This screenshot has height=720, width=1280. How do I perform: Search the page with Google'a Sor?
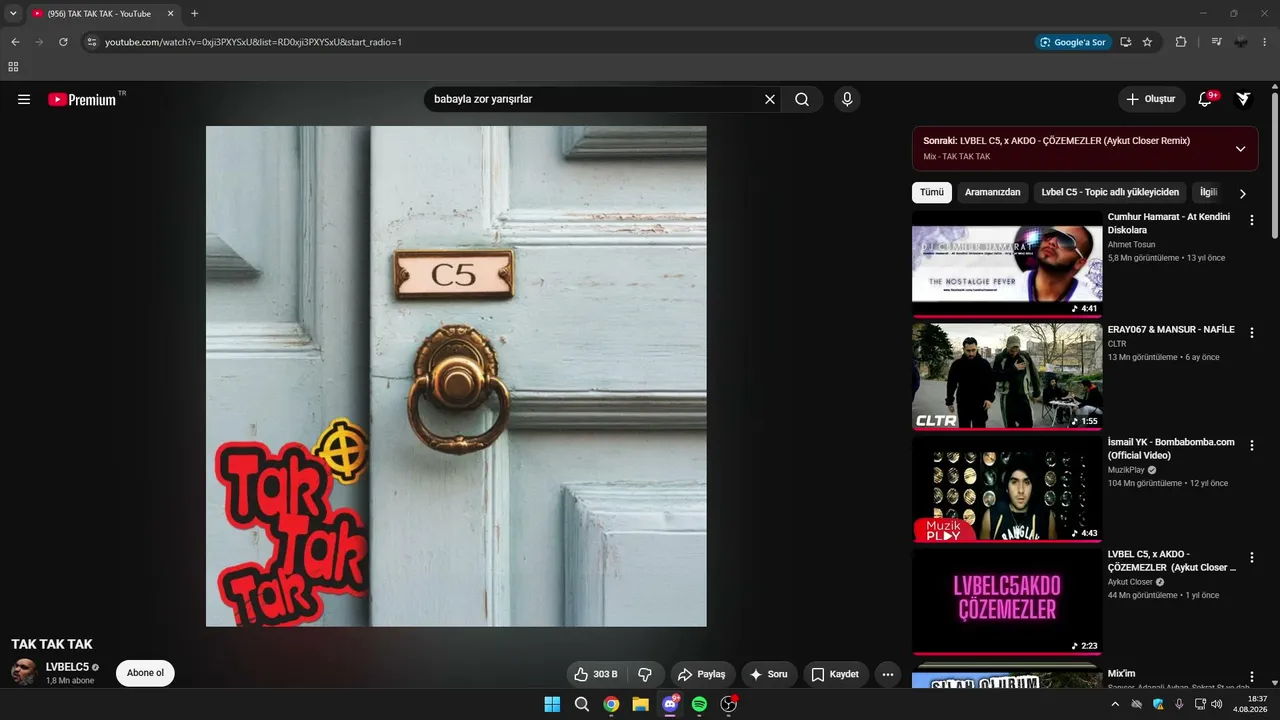(x=1073, y=42)
